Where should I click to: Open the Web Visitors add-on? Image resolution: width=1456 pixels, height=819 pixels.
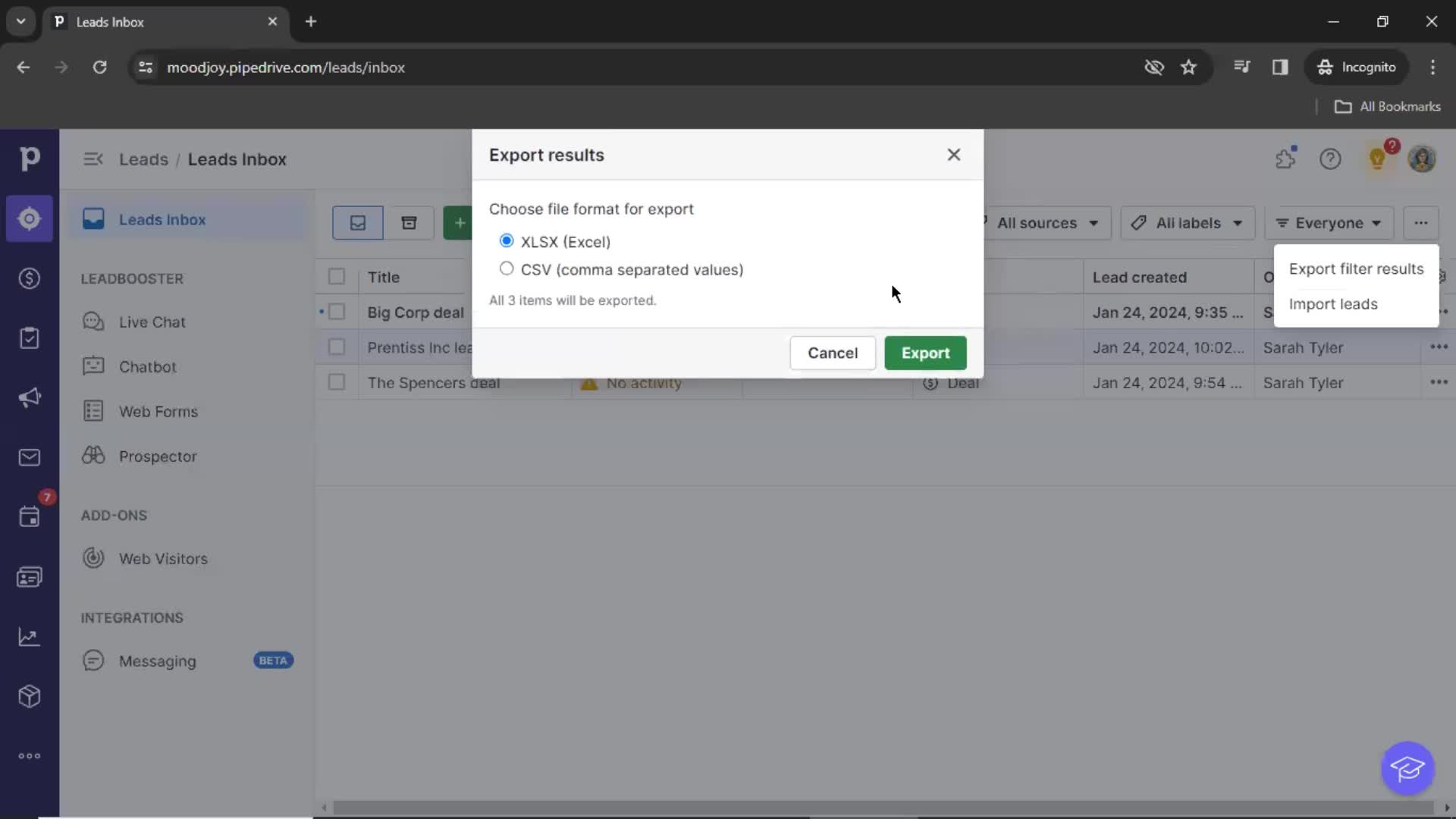[x=163, y=558]
